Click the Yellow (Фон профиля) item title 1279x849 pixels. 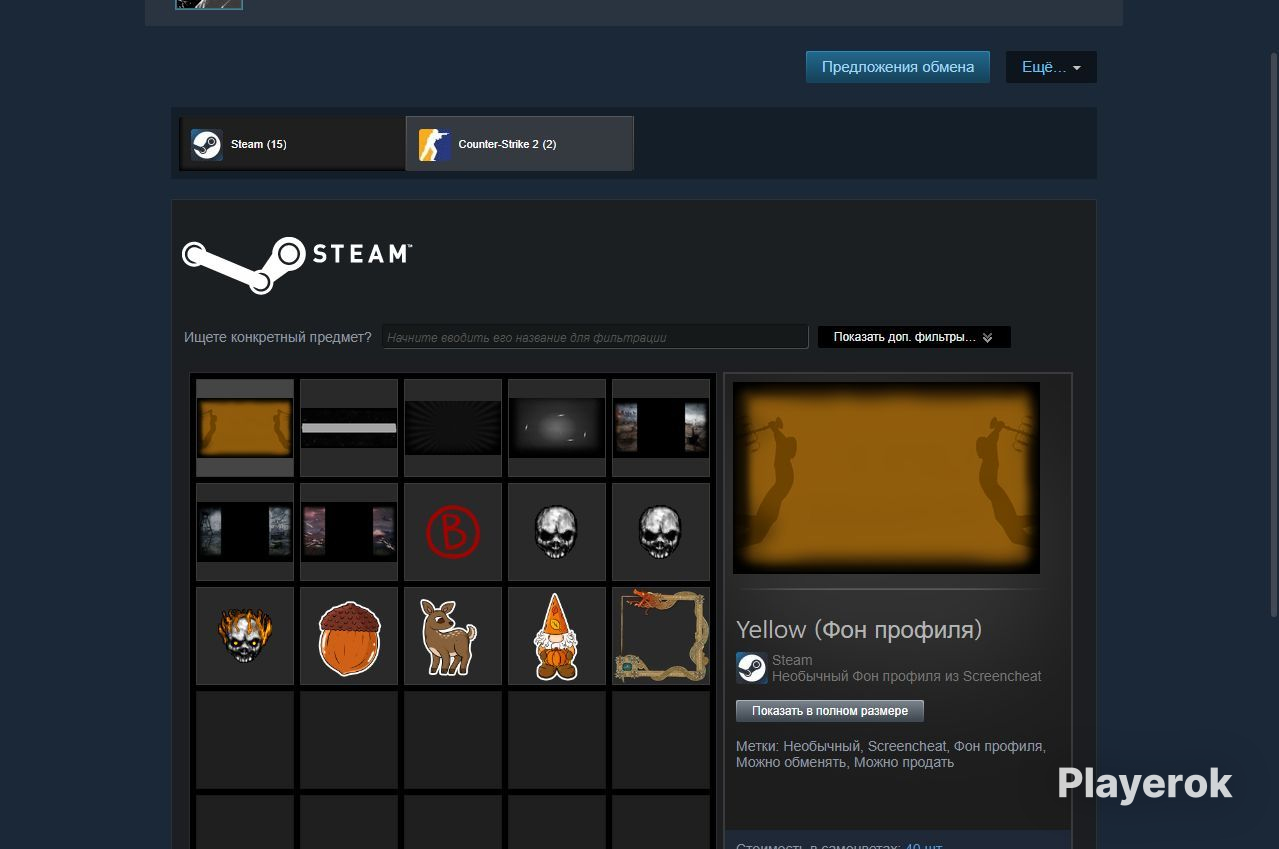[859, 630]
